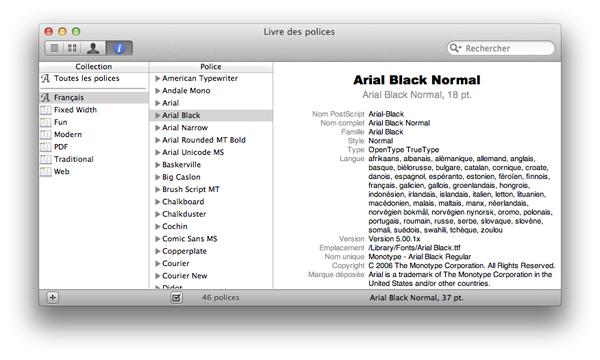Viewport: 600px width, 360px height.
Task: Select the custom preview person icon
Action: click(93, 48)
